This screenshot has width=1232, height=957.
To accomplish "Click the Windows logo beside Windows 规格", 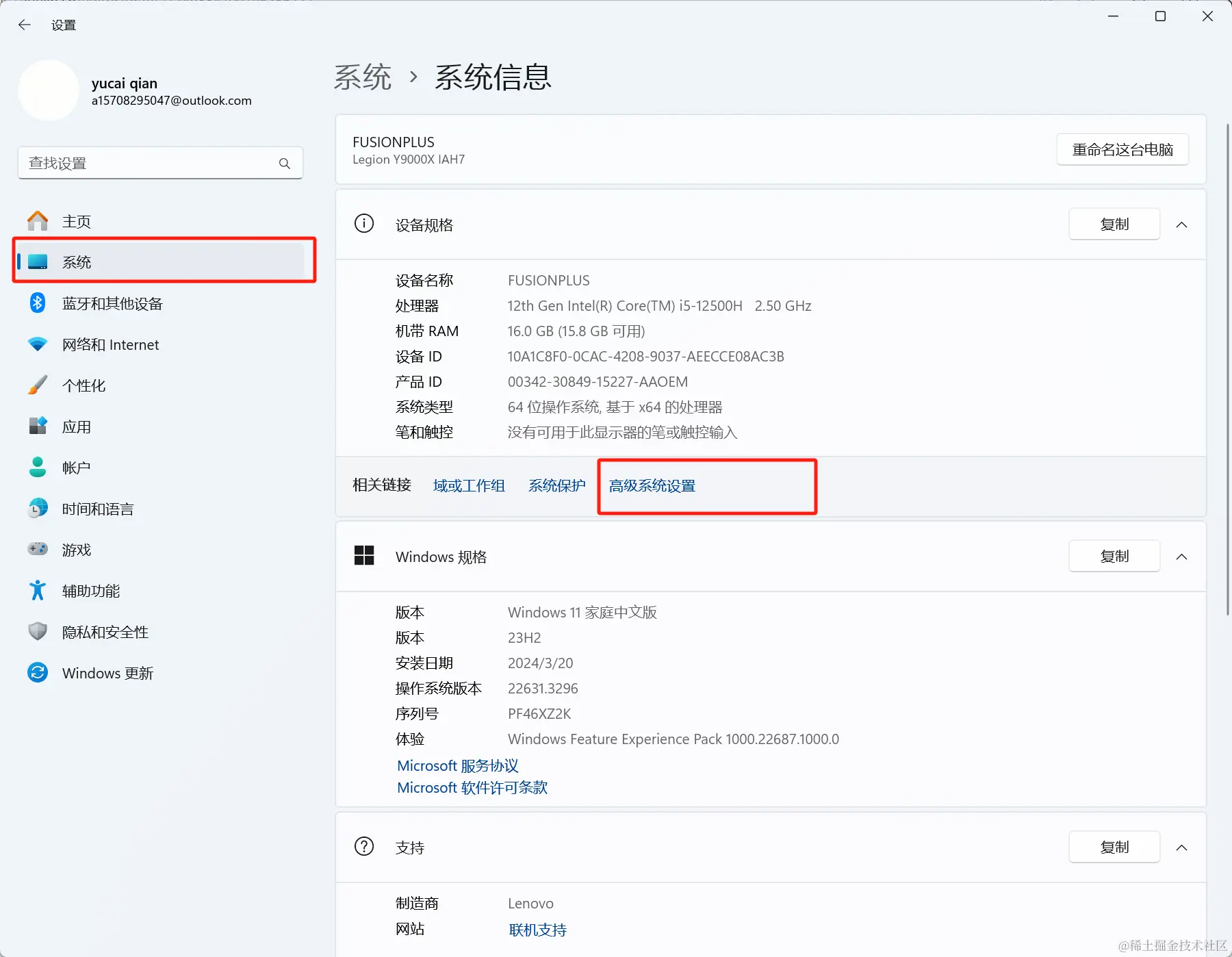I will 364,556.
